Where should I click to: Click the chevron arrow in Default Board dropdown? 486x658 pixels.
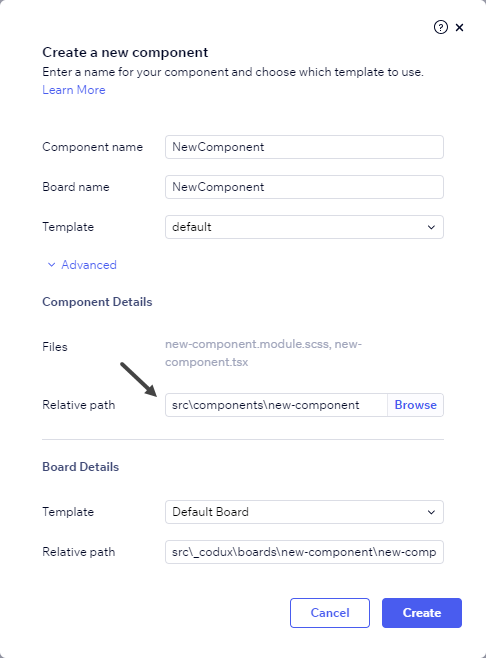click(431, 512)
